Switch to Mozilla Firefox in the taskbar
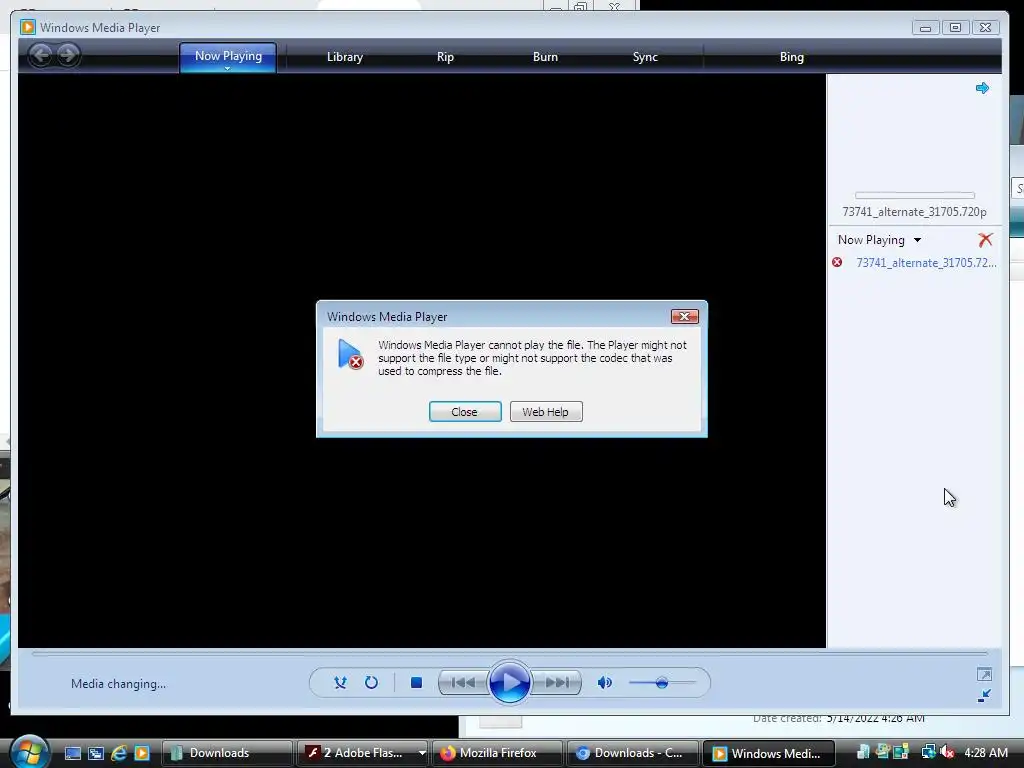Image resolution: width=1024 pixels, height=768 pixels. 497,753
